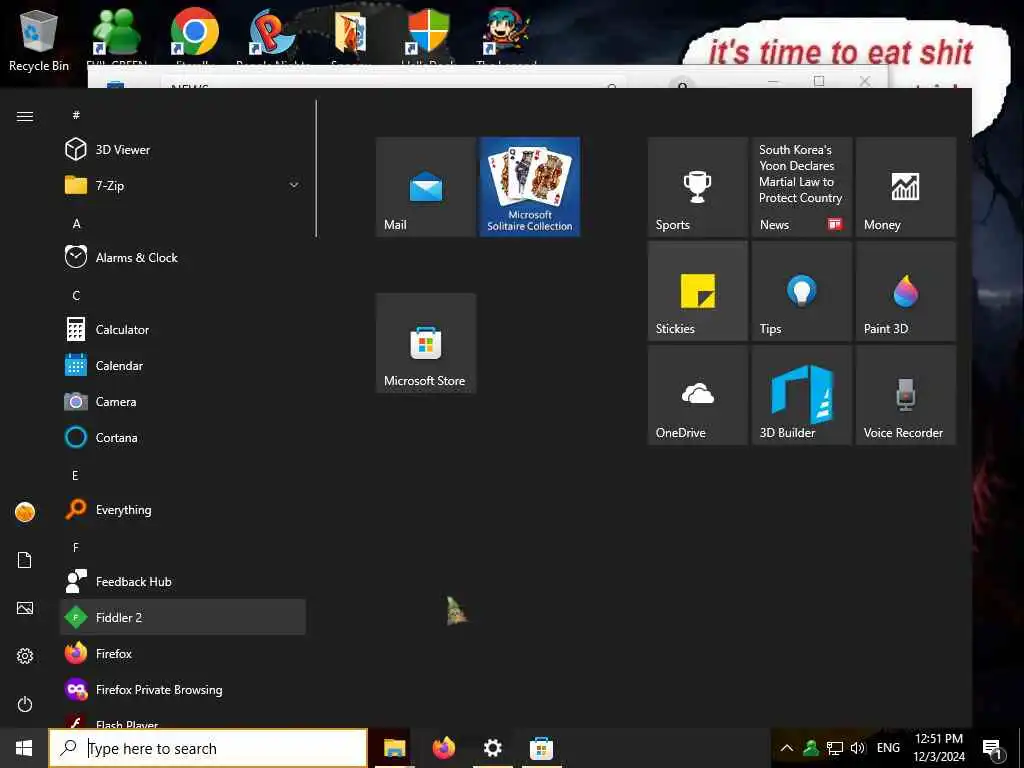
Task: Open the Action Center notifications
Action: click(x=993, y=749)
